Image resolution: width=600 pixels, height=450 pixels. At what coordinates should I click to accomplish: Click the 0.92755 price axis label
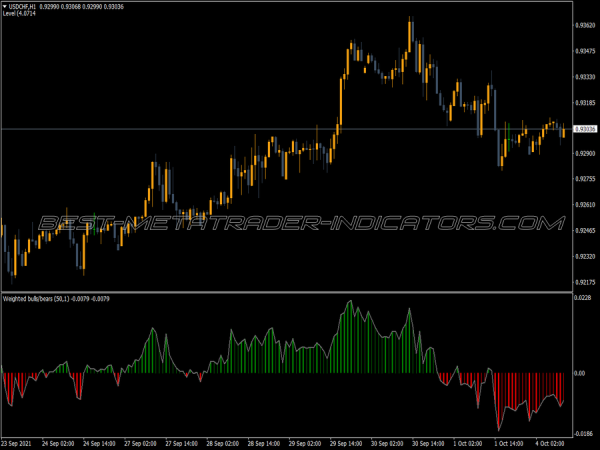(x=585, y=179)
